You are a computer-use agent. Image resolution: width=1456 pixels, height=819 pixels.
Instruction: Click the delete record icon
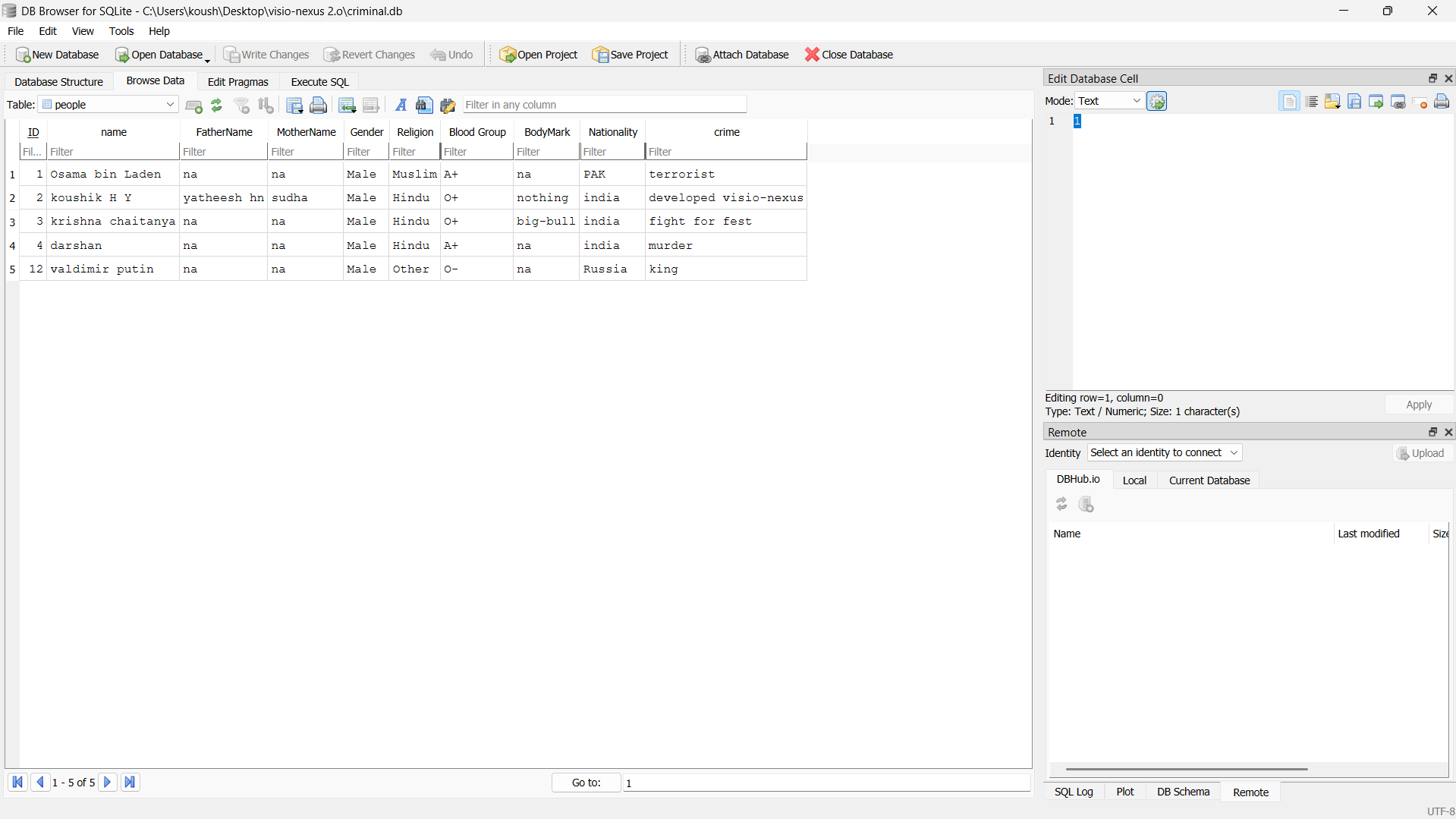(x=371, y=106)
